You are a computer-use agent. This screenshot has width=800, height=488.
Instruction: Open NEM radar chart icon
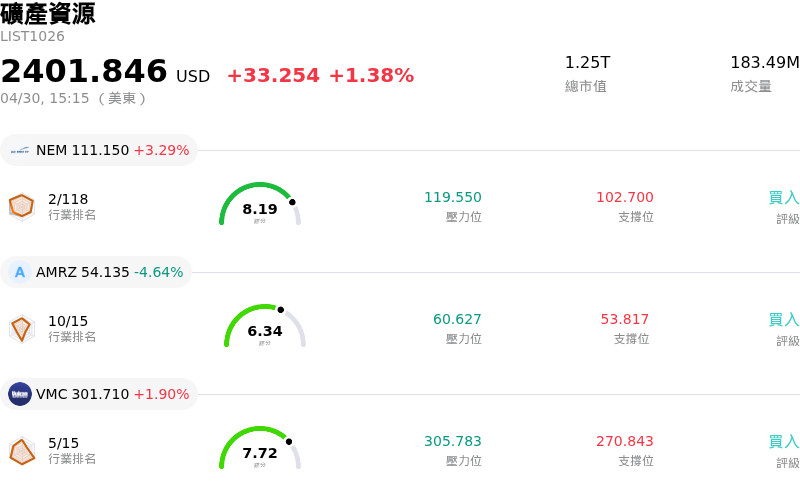[x=21, y=206]
